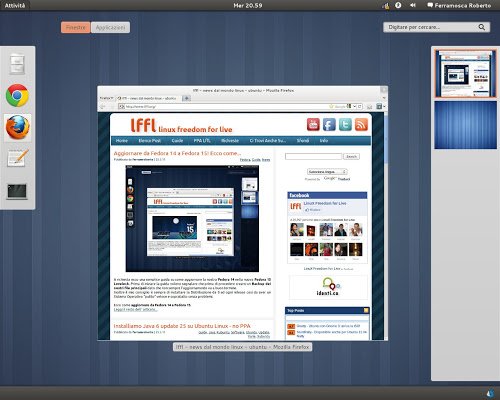
Task: Switch to the Applicazioni view
Action: [110, 27]
